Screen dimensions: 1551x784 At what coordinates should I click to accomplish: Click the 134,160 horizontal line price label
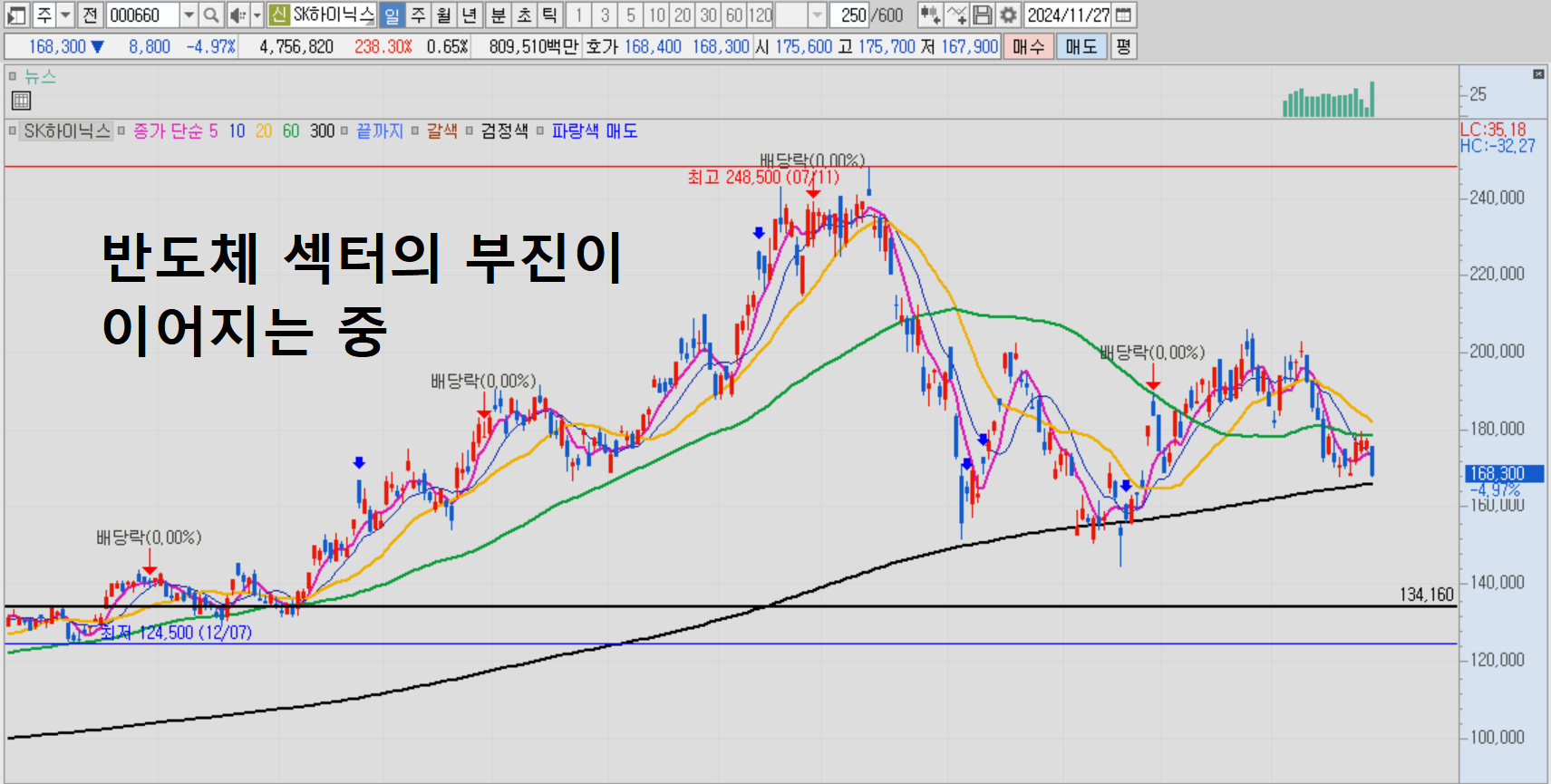click(x=1426, y=595)
